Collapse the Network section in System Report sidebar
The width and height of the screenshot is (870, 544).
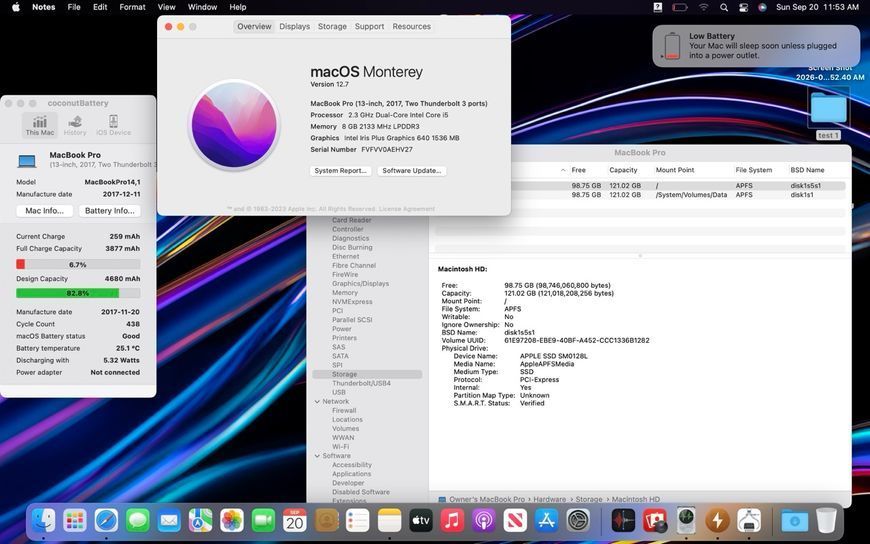pos(317,401)
